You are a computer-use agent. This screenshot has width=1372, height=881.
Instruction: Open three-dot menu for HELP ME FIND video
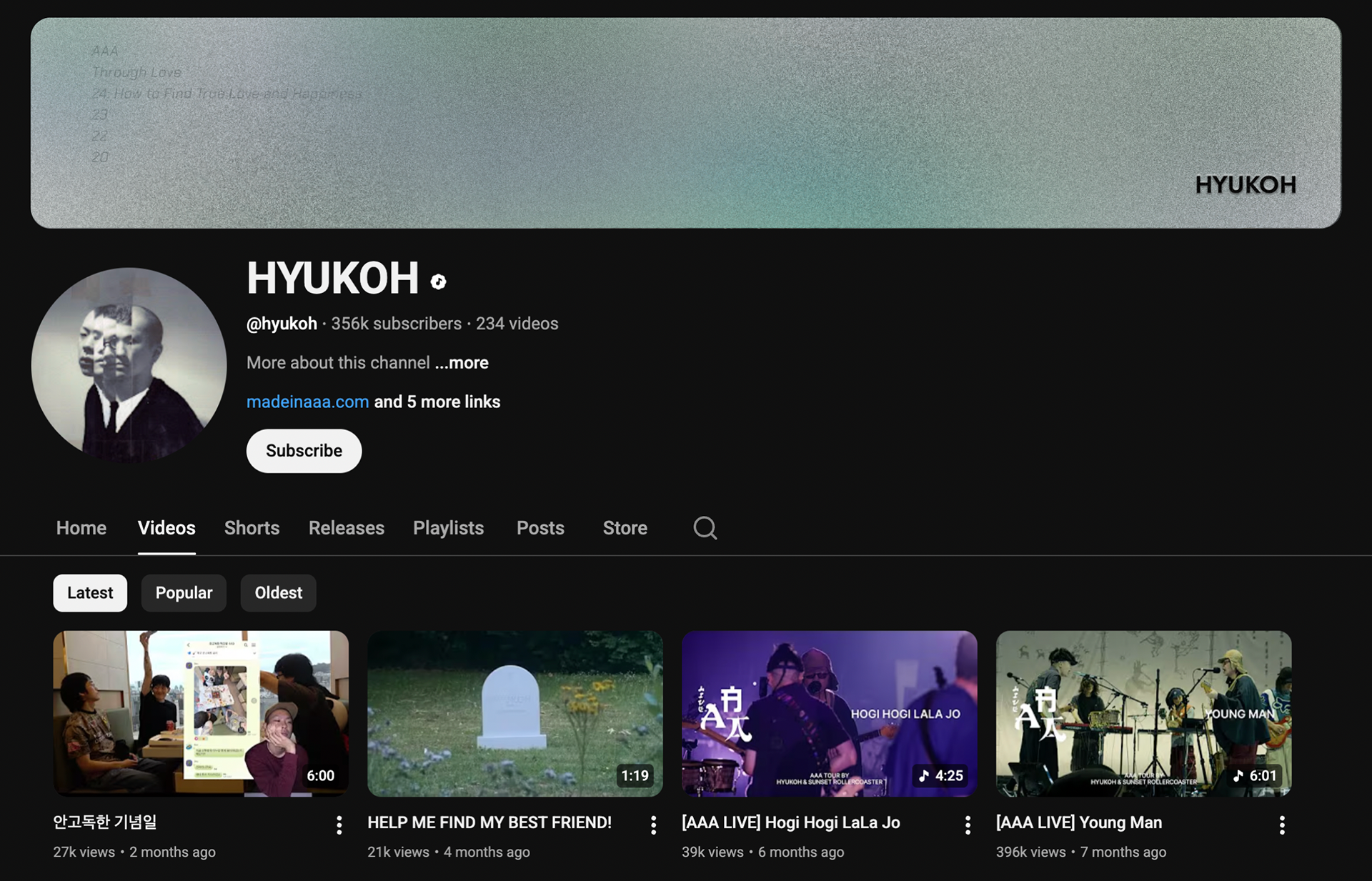[653, 825]
